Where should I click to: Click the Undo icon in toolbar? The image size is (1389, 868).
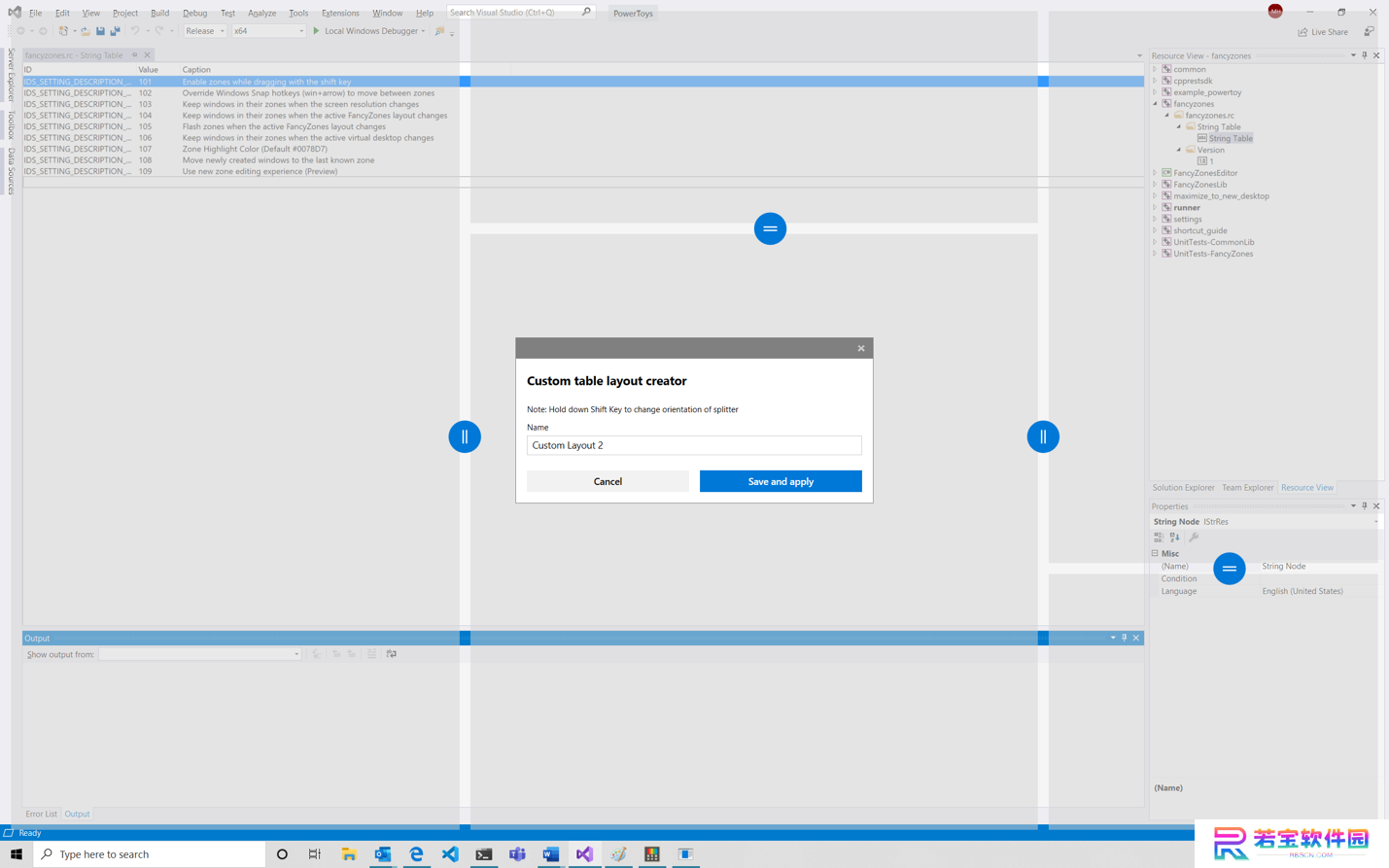[x=134, y=31]
